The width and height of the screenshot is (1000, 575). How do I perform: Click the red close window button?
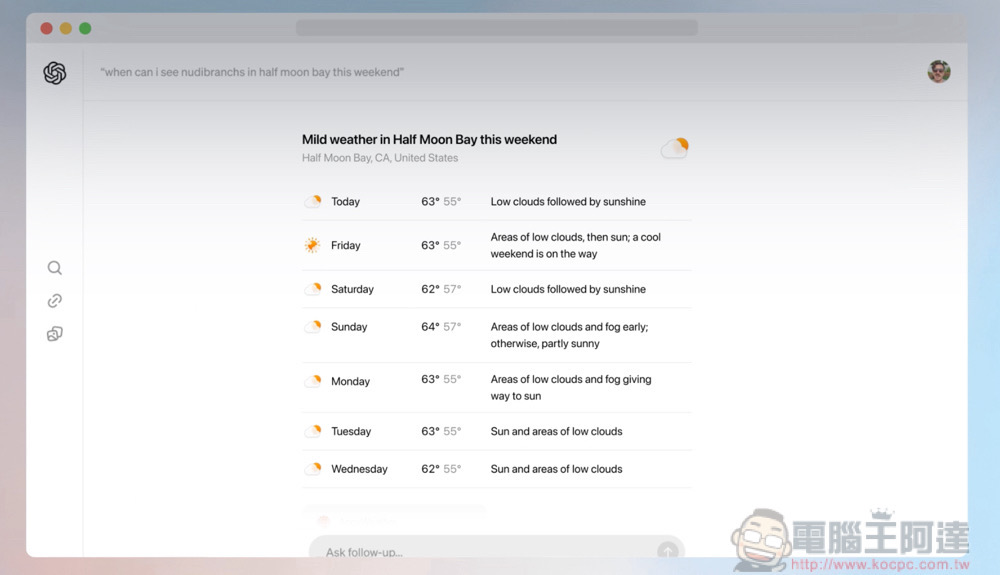click(x=46, y=28)
